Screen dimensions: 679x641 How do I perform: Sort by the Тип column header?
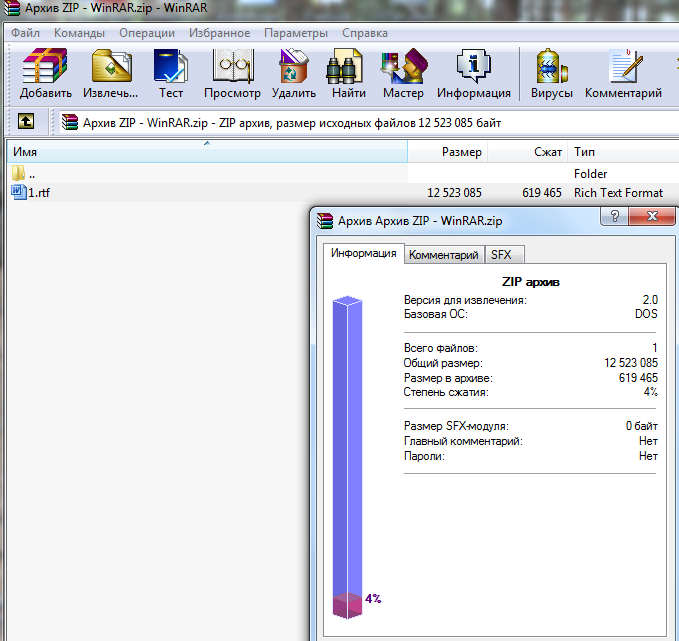[x=623, y=152]
